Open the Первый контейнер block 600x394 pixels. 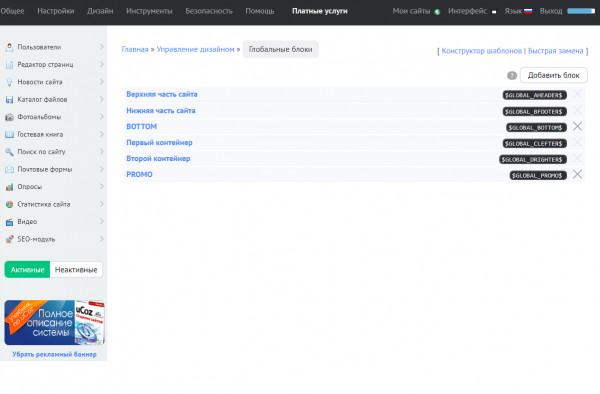tap(159, 143)
